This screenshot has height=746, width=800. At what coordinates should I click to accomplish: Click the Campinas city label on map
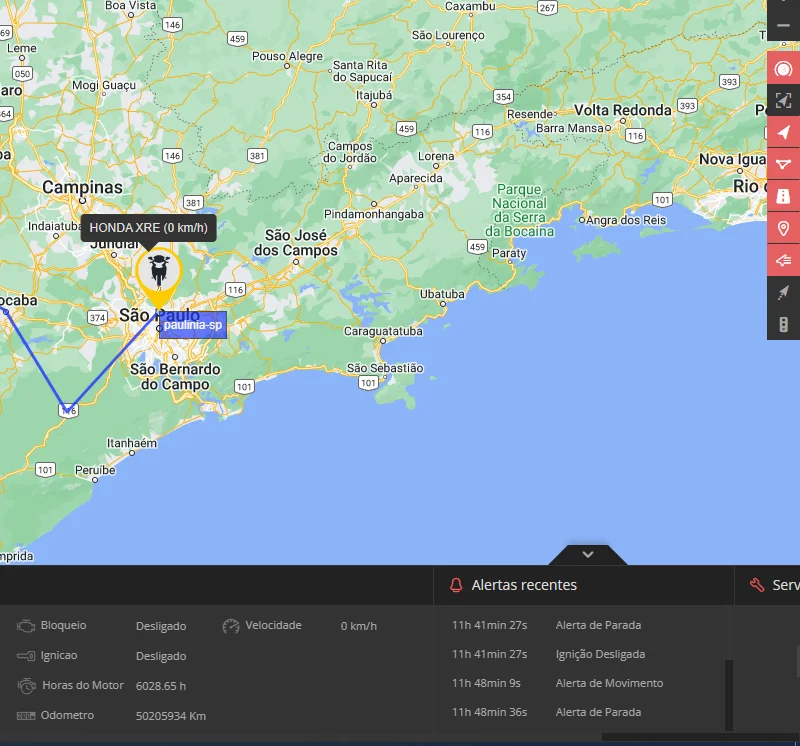pos(82,187)
